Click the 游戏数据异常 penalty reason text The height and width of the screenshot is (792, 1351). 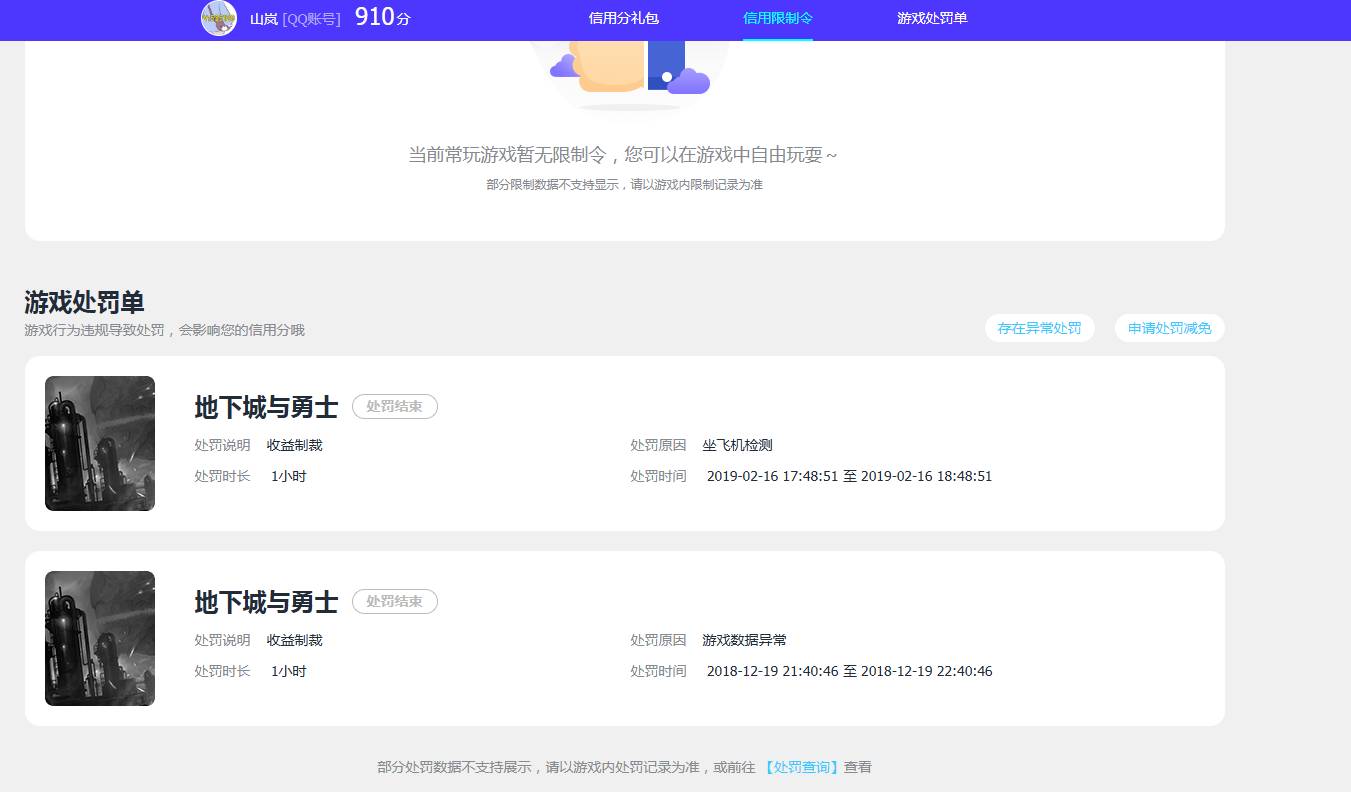[x=744, y=640]
